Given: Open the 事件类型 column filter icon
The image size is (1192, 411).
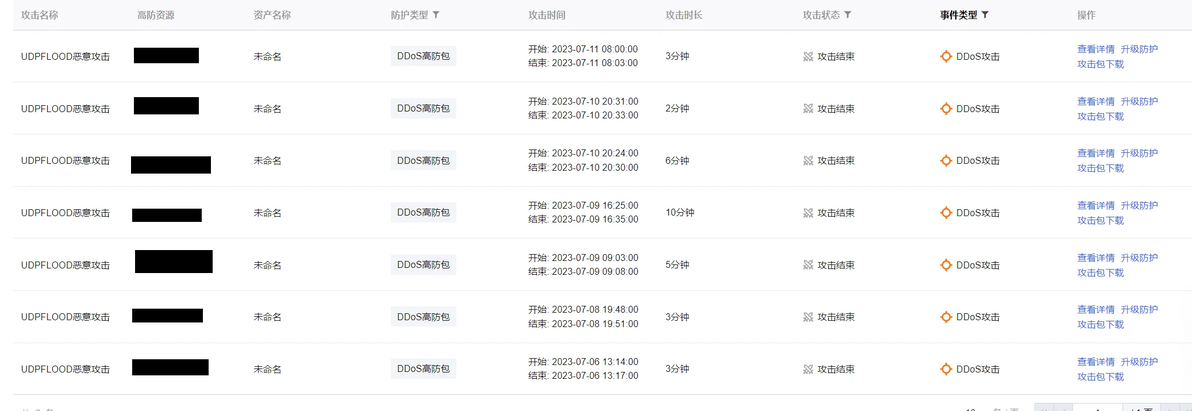Looking at the screenshot, I should click(985, 15).
